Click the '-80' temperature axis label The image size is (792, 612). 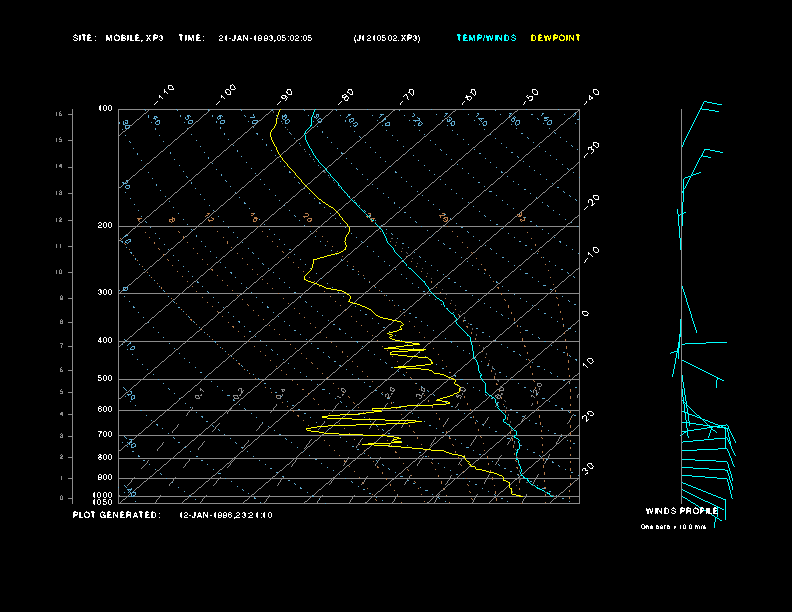point(346,96)
